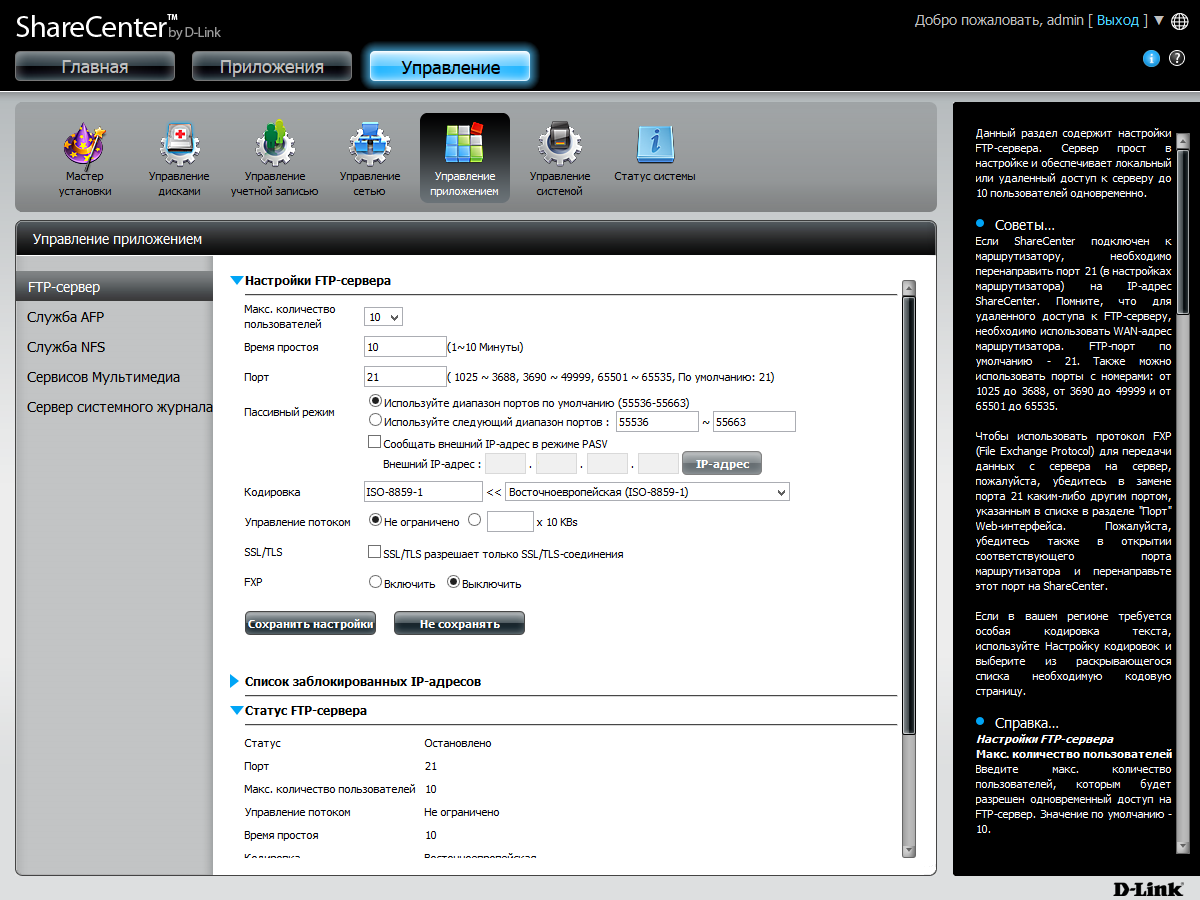Open Управление системой icon
This screenshot has width=1200, height=900.
point(559,159)
